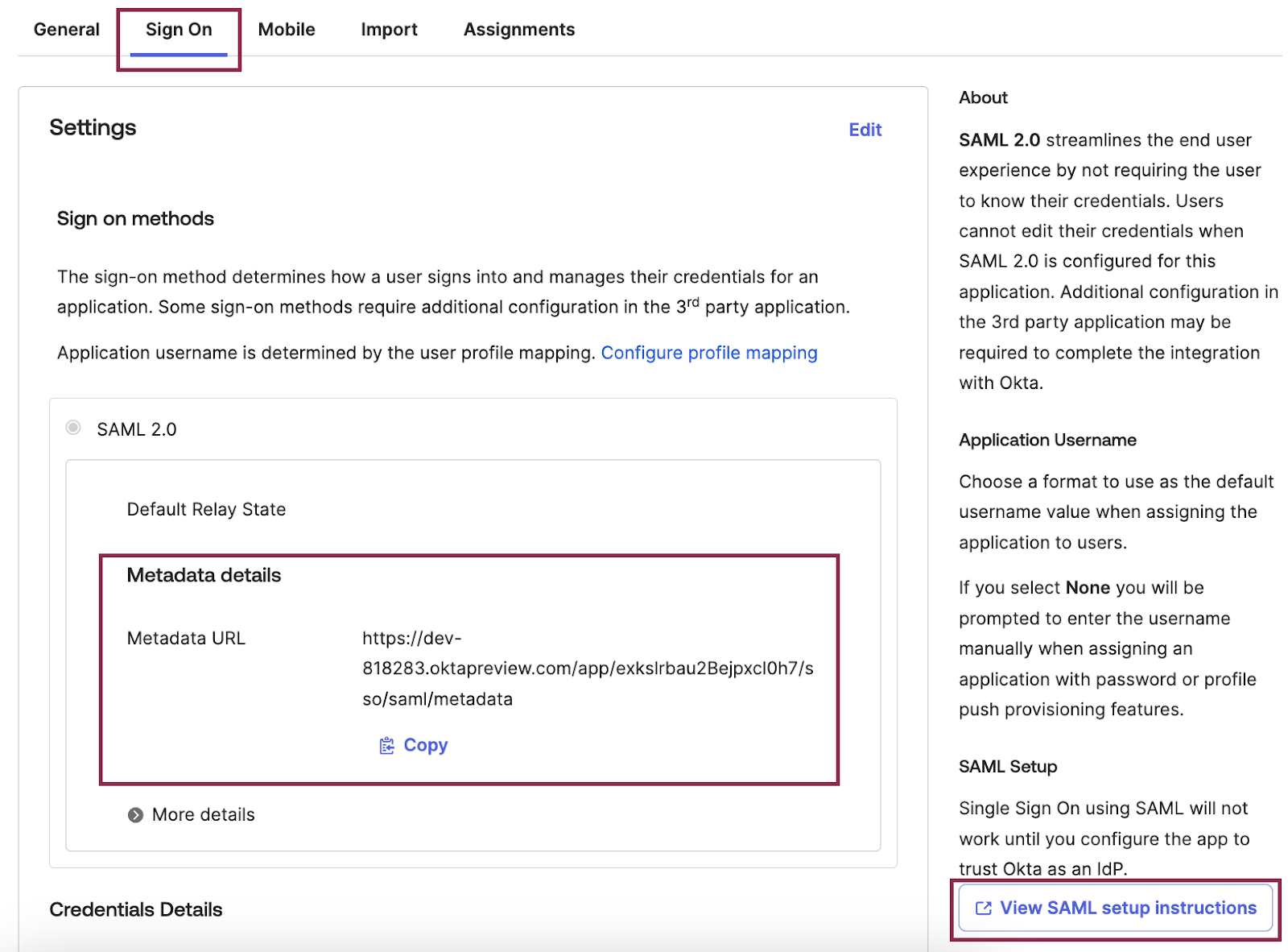Click the external-link icon on View SAML setup instructions
This screenshot has height=952, width=1288.
pos(982,908)
